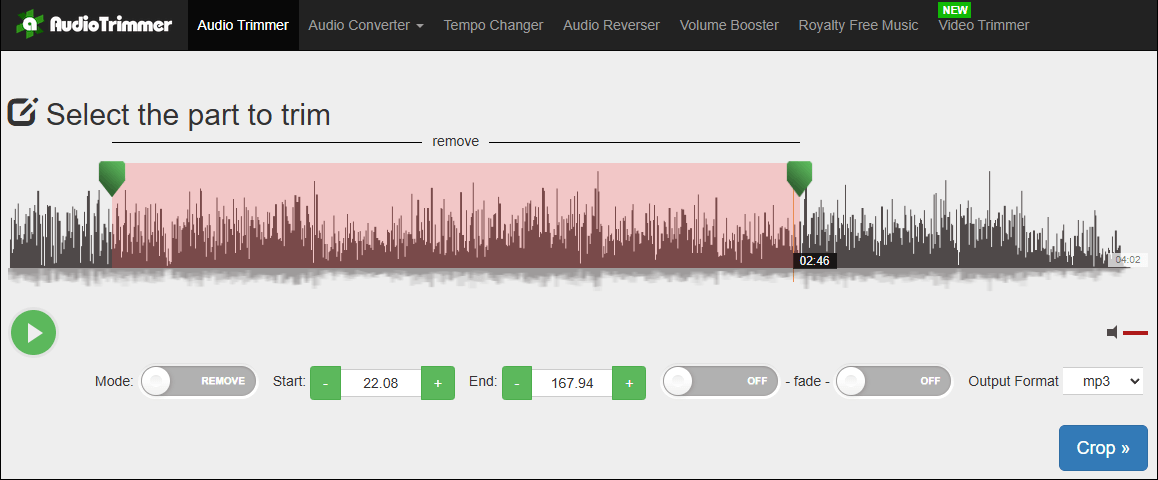Enable the fade-out toggle
This screenshot has height=480, width=1158.
point(894,382)
